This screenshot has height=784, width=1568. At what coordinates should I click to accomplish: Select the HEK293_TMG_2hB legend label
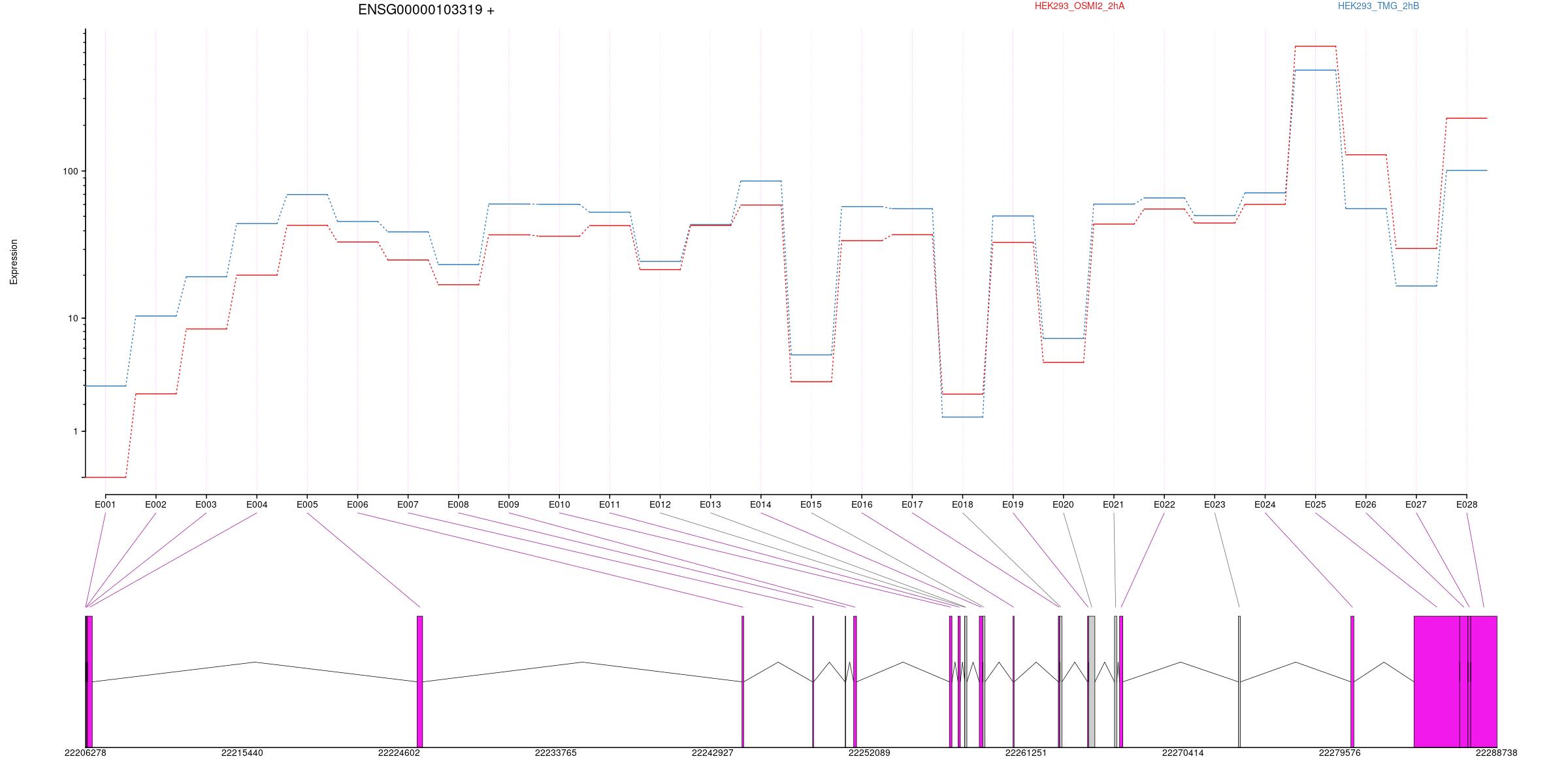pyautogui.click(x=1379, y=6)
